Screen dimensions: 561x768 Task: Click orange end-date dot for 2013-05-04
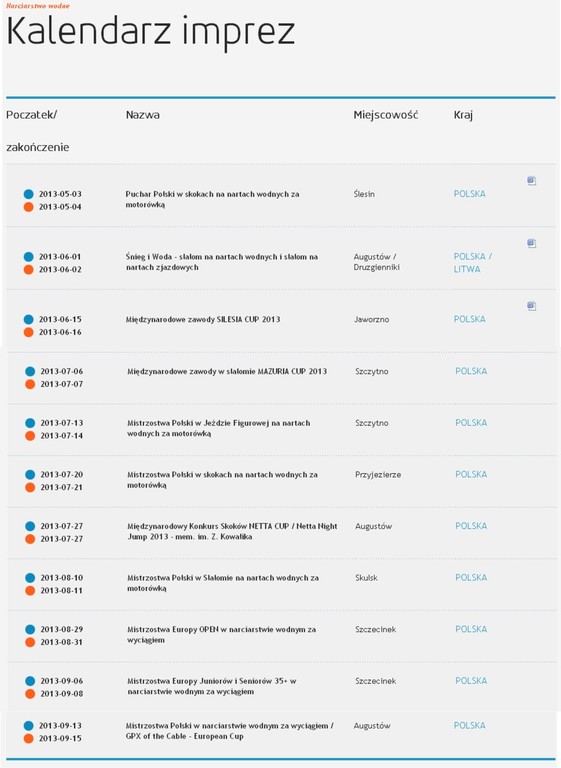click(x=28, y=207)
